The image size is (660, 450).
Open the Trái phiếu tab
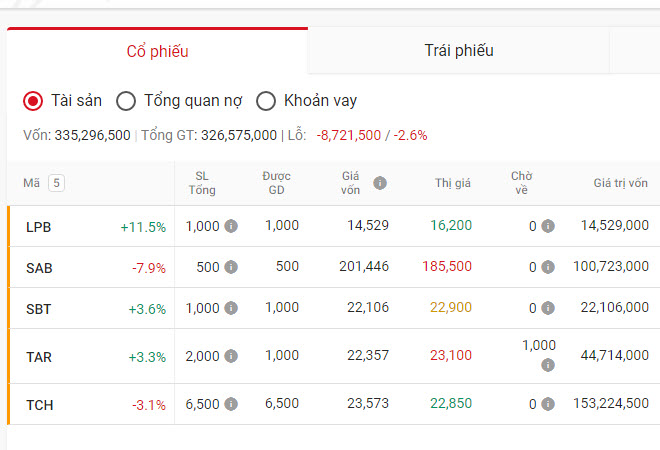tap(458, 51)
